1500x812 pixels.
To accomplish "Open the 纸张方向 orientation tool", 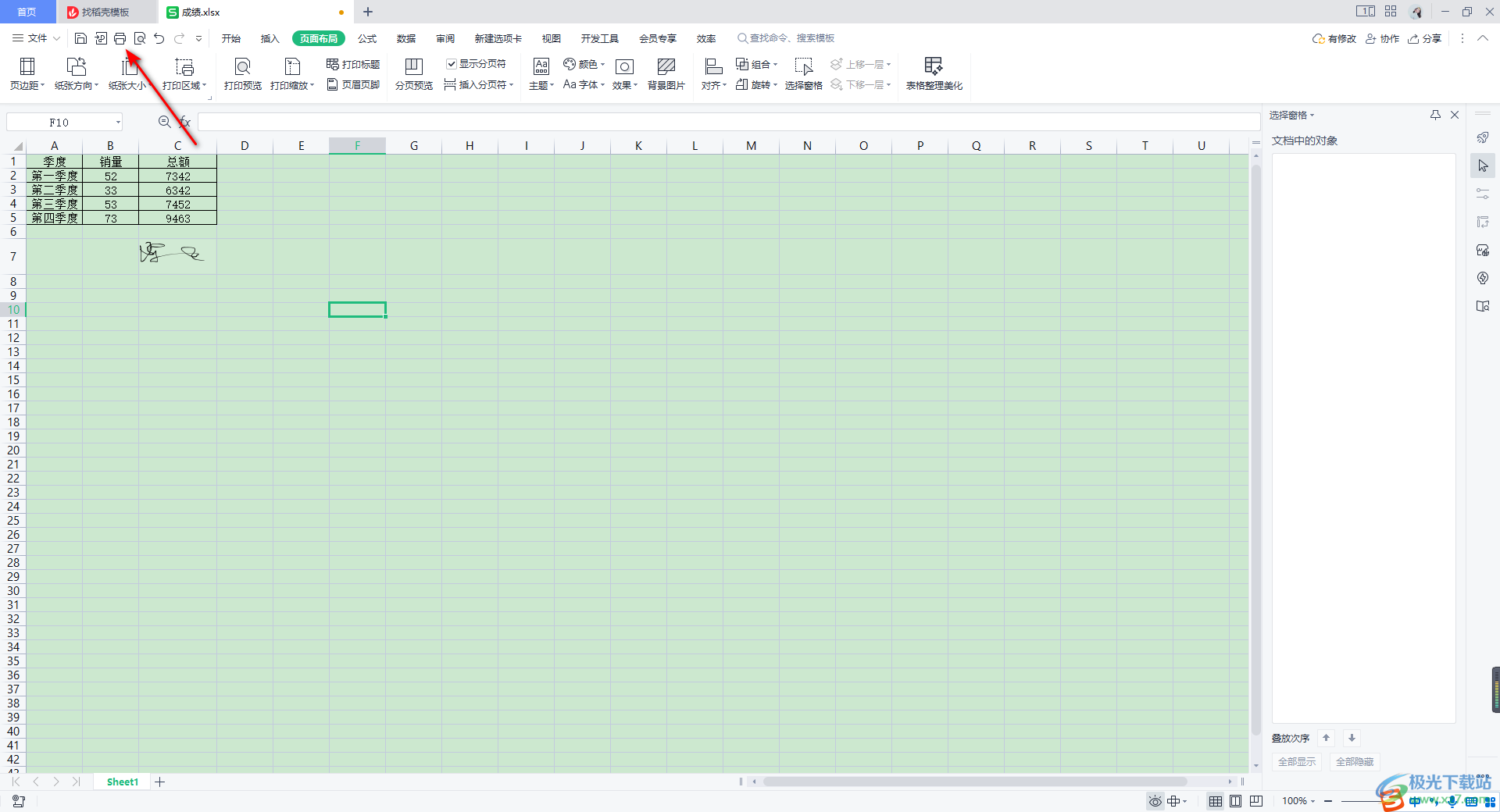I will coord(77,74).
